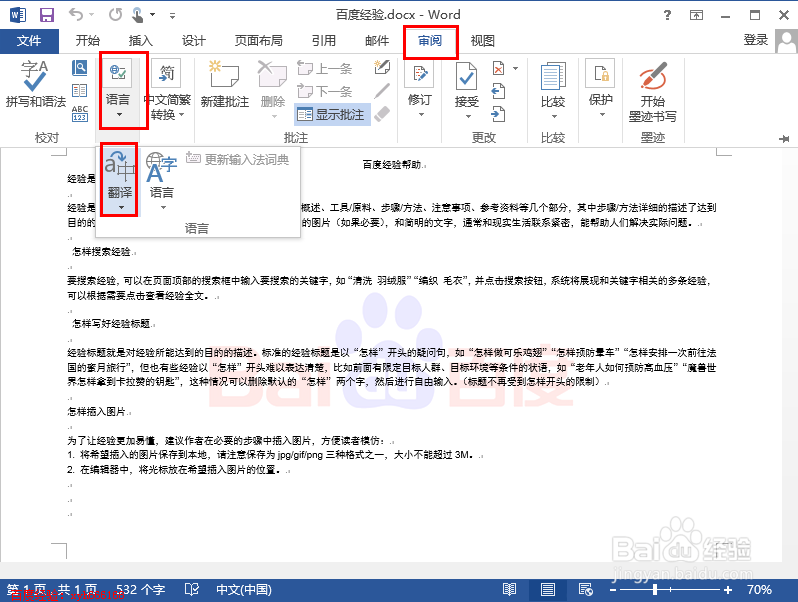The width and height of the screenshot is (798, 602).
Task: Click the define/research magnifier icon
Action: coord(79,68)
